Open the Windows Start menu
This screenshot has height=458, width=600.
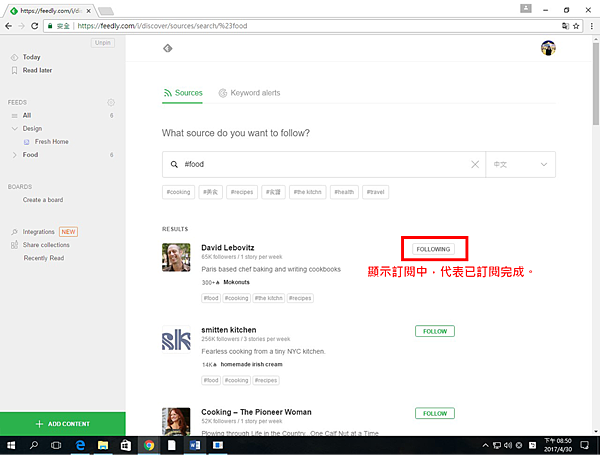pos(11,445)
